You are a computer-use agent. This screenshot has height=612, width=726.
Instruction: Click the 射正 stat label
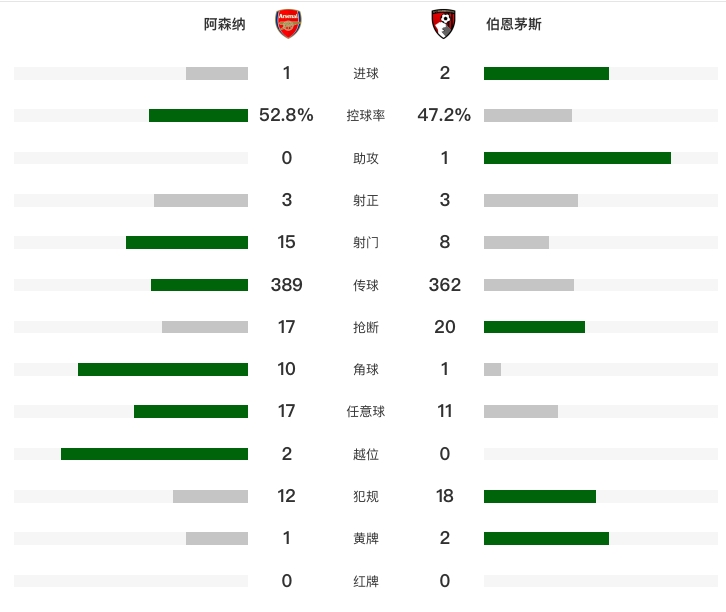pyautogui.click(x=366, y=200)
